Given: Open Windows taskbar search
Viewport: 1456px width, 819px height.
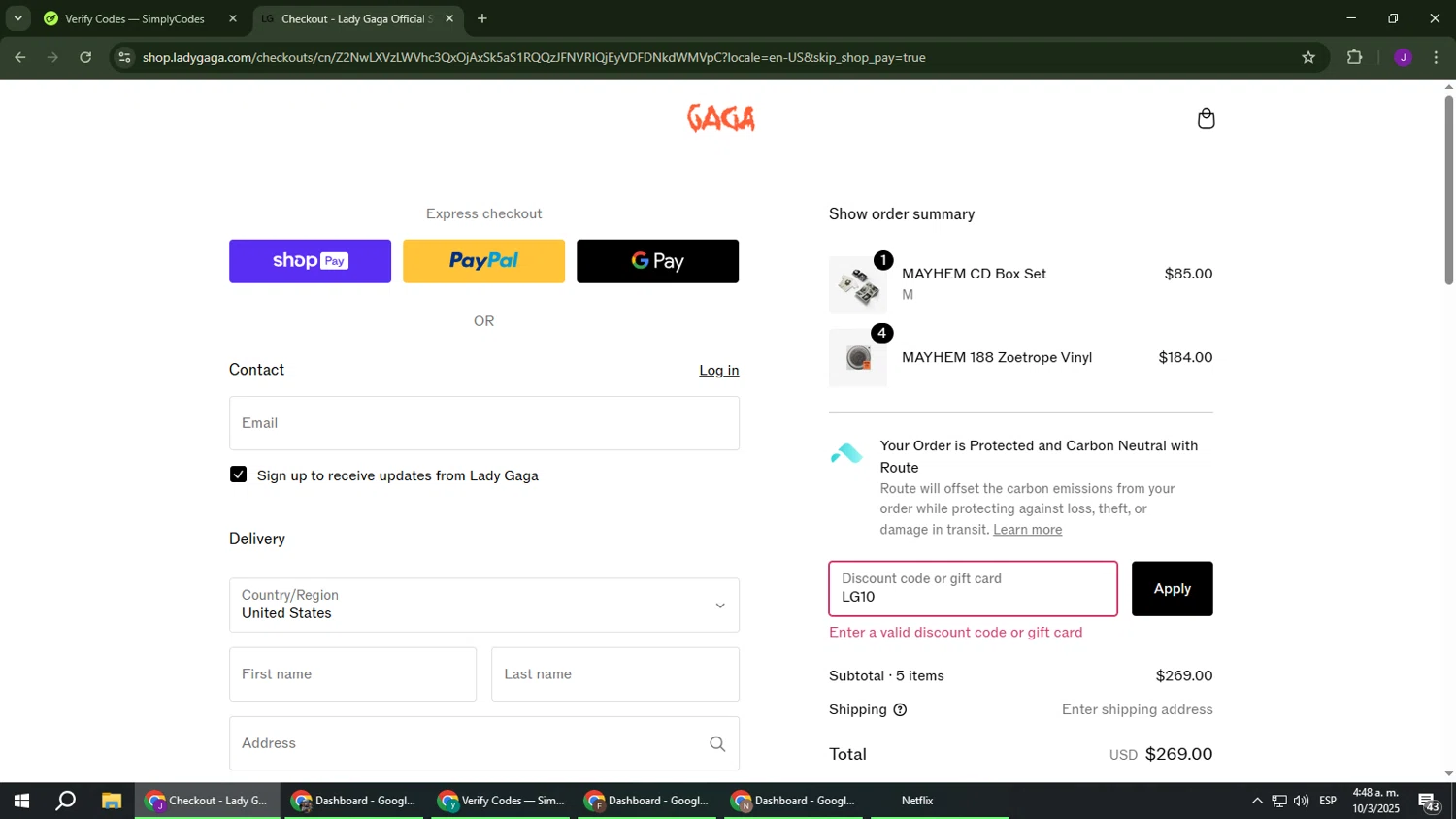Looking at the screenshot, I should tap(66, 801).
